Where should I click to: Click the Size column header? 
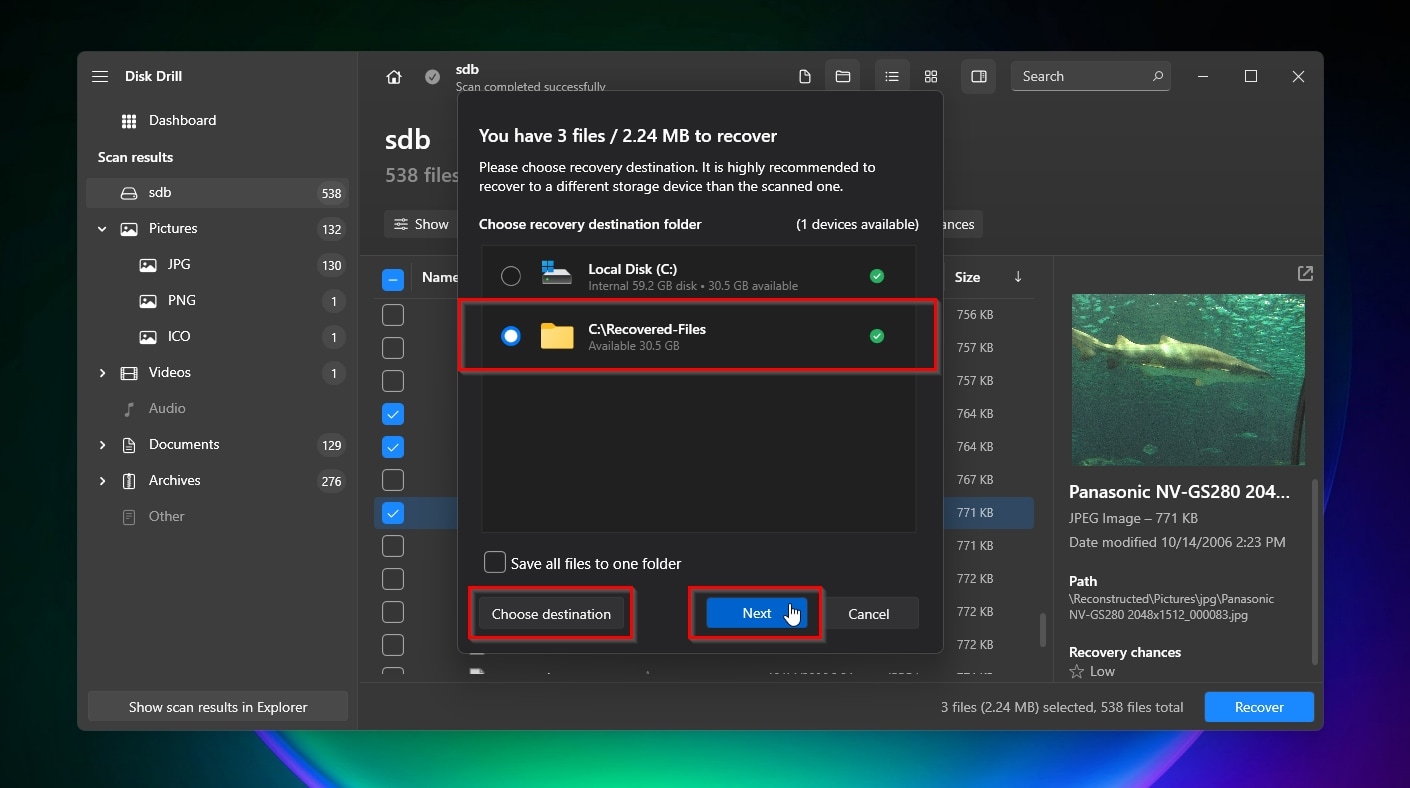click(967, 277)
